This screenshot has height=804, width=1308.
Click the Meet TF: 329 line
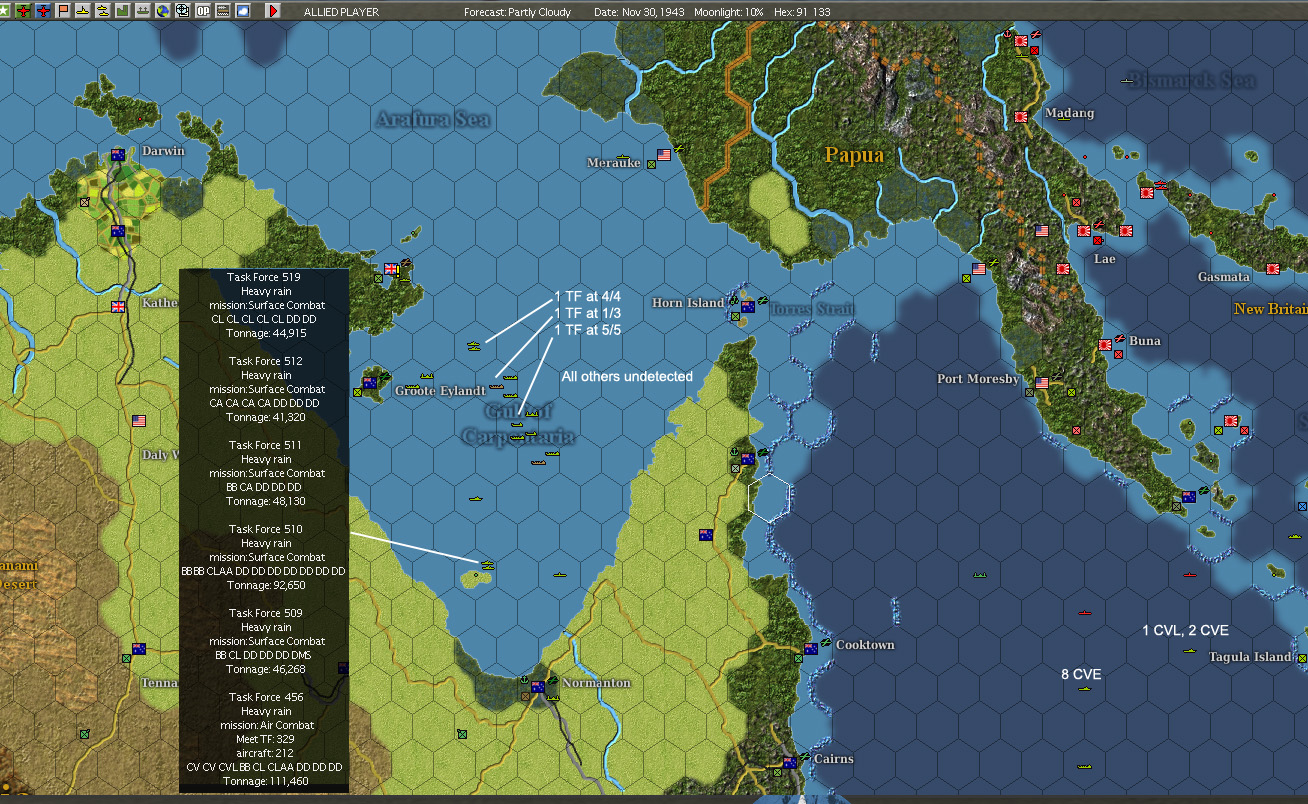(264, 739)
